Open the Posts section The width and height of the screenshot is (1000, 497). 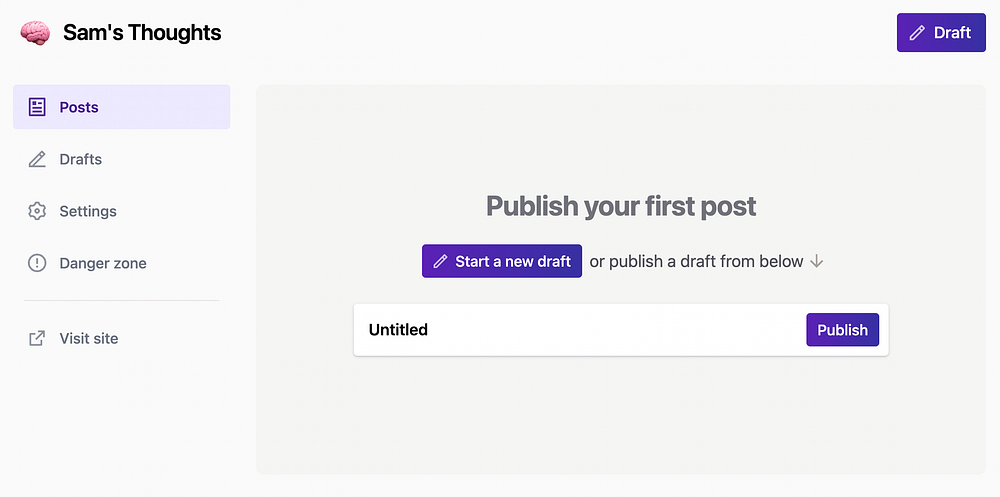[79, 107]
